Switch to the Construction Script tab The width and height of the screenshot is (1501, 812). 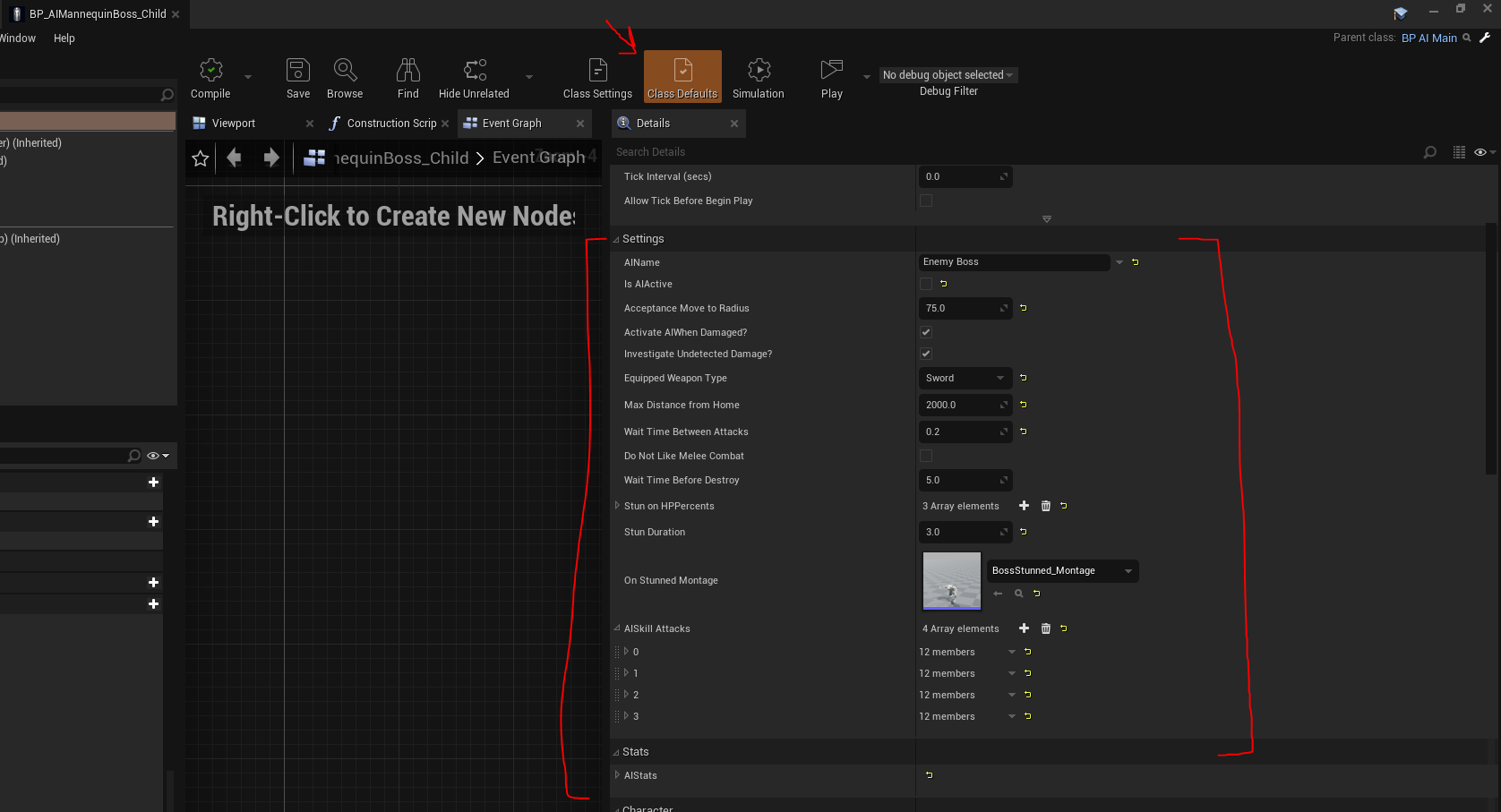(392, 124)
